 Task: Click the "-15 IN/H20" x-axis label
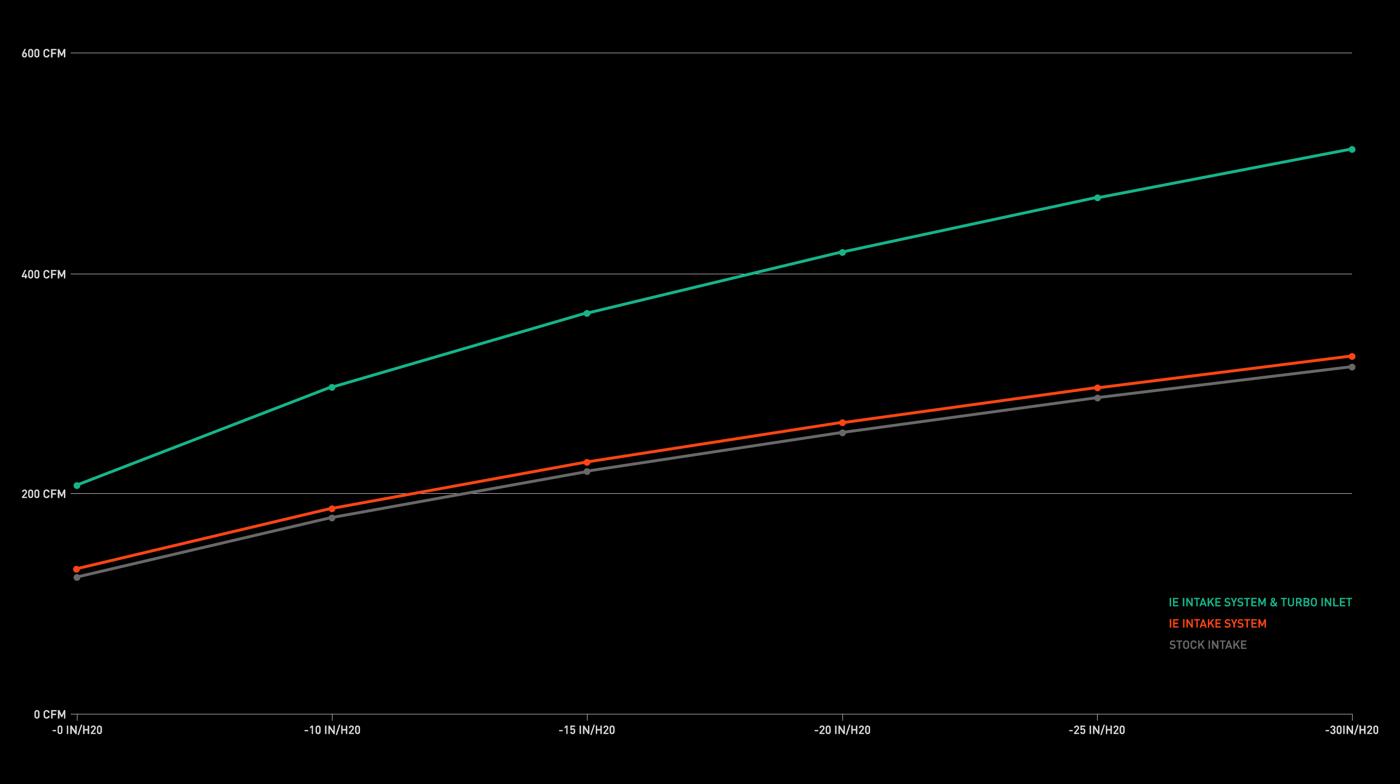tap(587, 730)
